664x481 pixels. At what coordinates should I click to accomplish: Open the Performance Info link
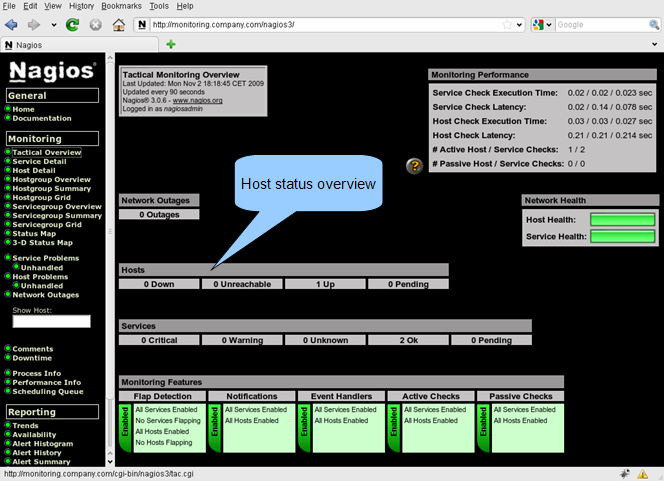[x=47, y=382]
